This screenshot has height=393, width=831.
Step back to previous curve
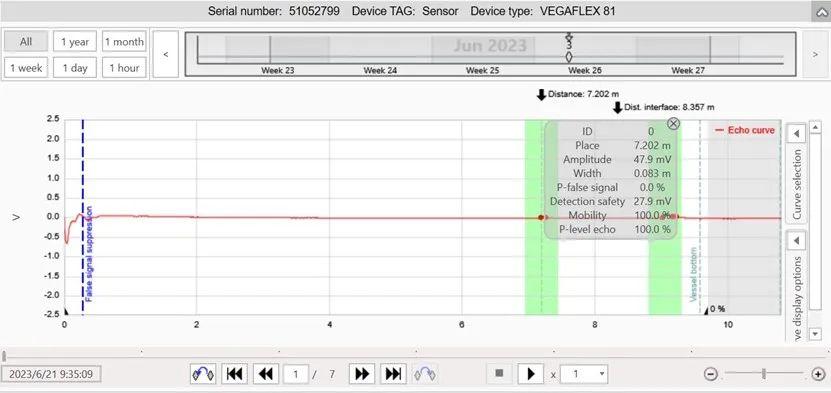[x=266, y=374]
